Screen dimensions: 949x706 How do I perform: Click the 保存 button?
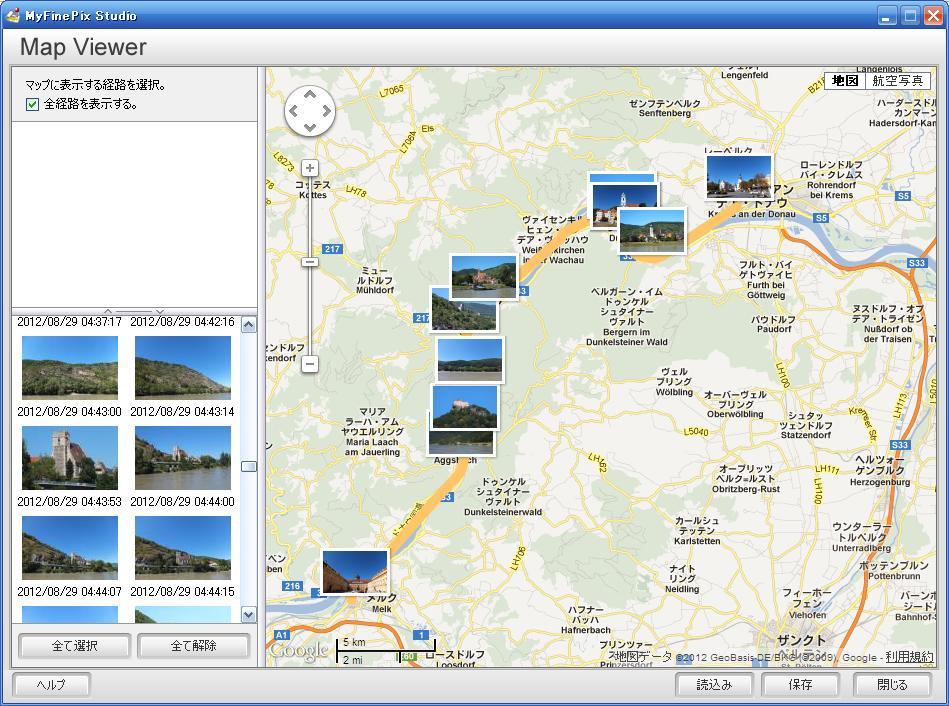click(800, 685)
